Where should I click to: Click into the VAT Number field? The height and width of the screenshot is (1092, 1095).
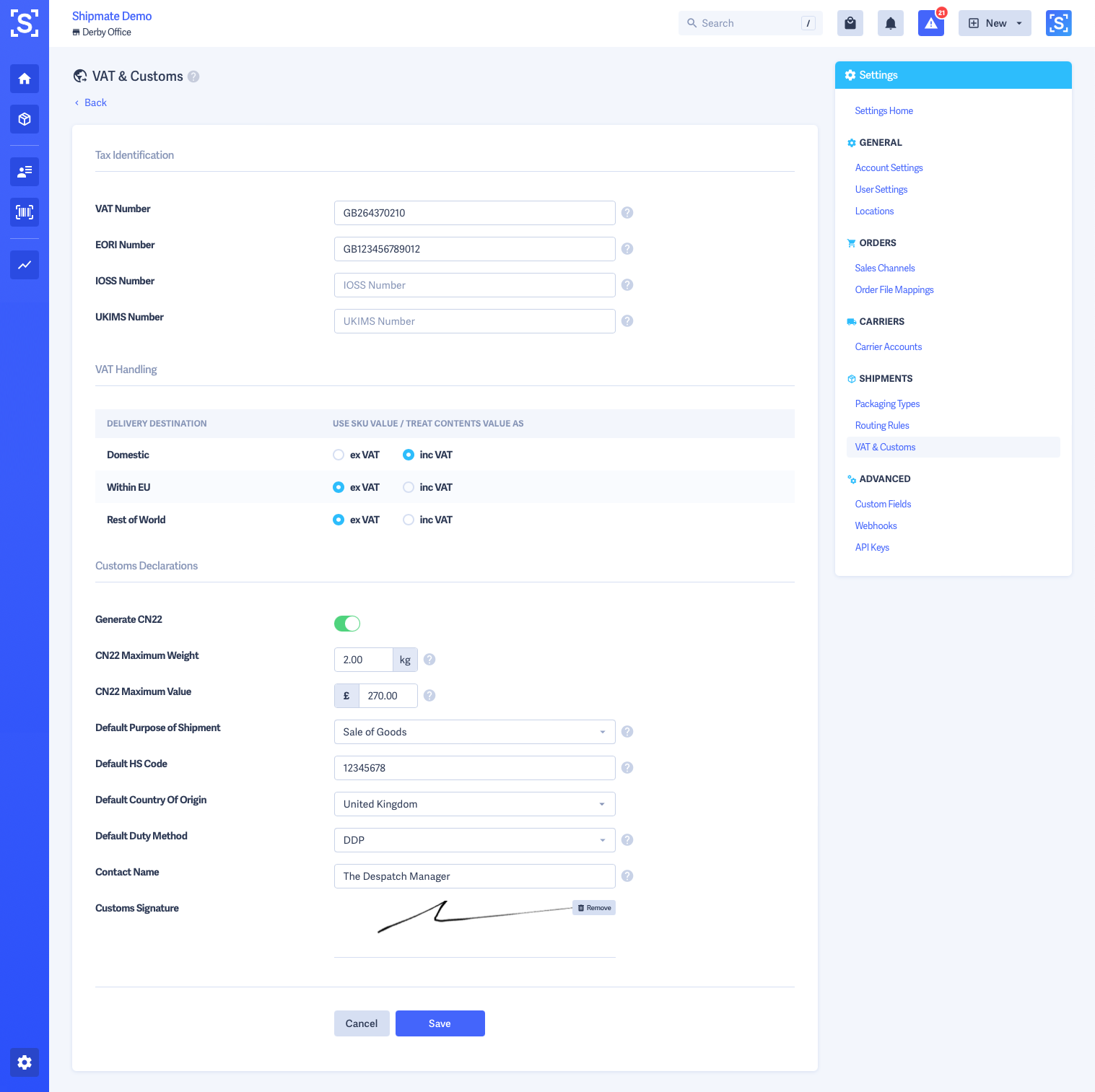click(475, 213)
